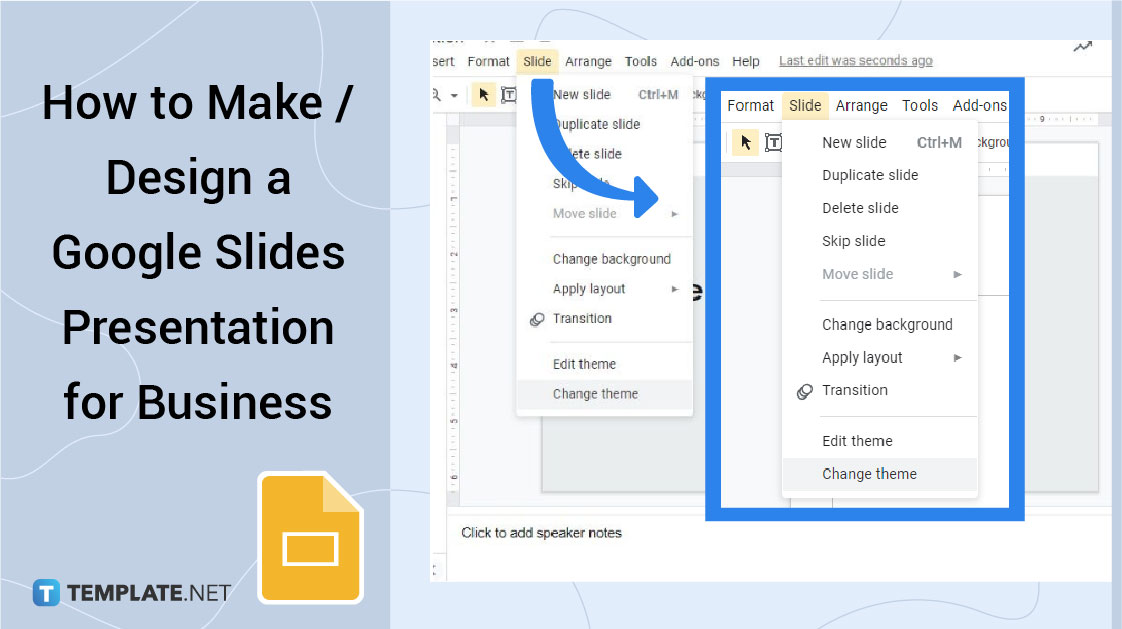1122x629 pixels.
Task: Select the text box tool in the smaller screenshot toolbar
Action: pyautogui.click(x=509, y=94)
